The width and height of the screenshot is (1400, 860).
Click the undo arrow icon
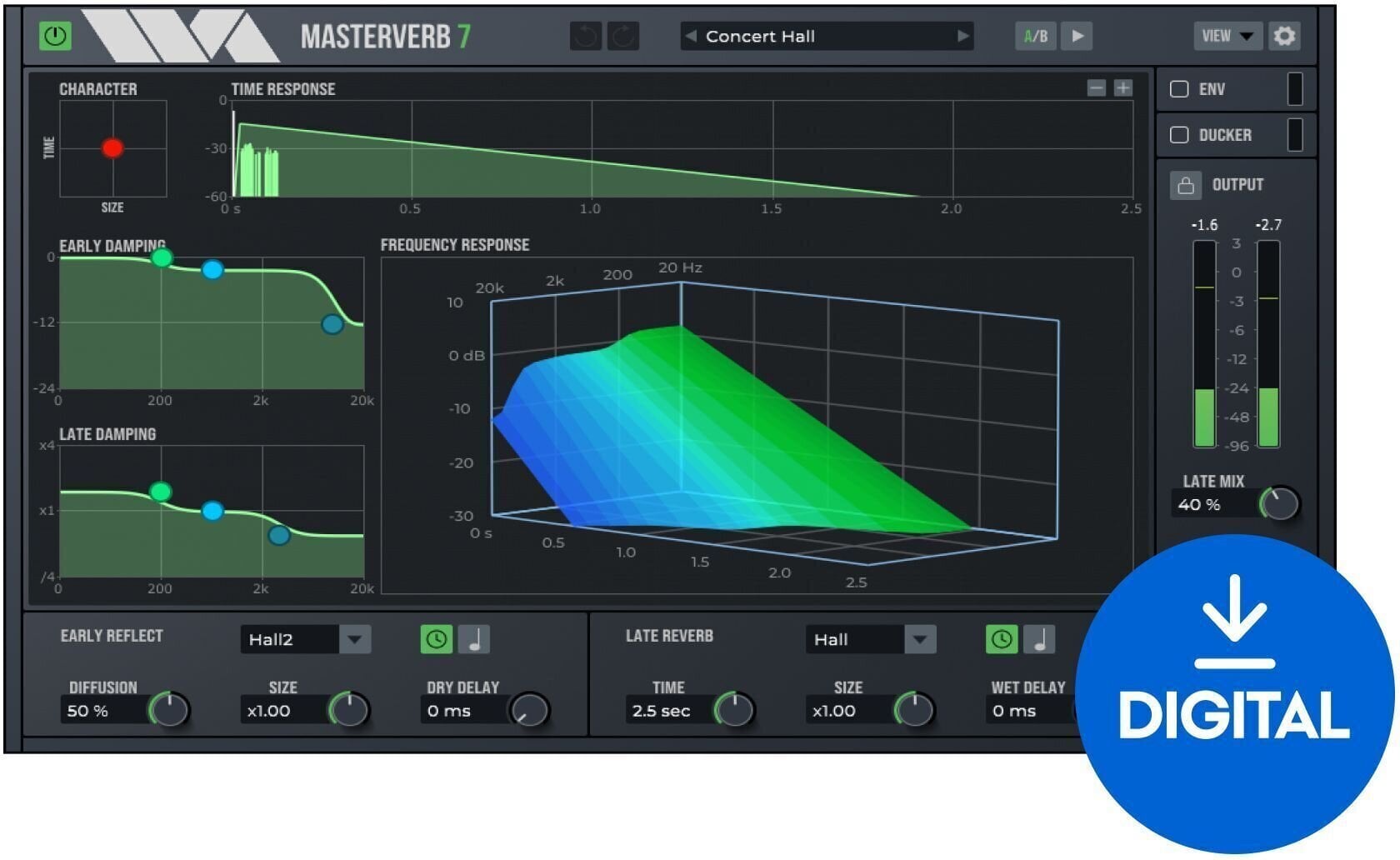[586, 36]
